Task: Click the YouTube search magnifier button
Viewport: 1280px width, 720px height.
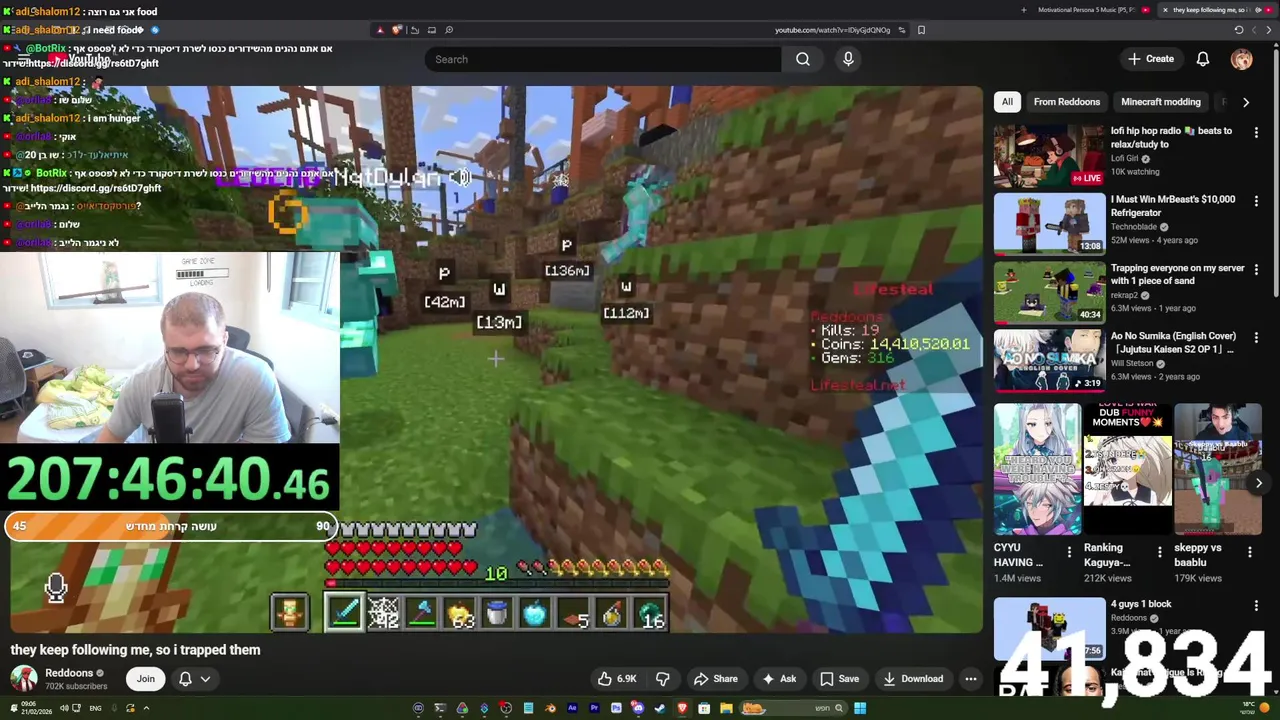Action: tap(803, 59)
